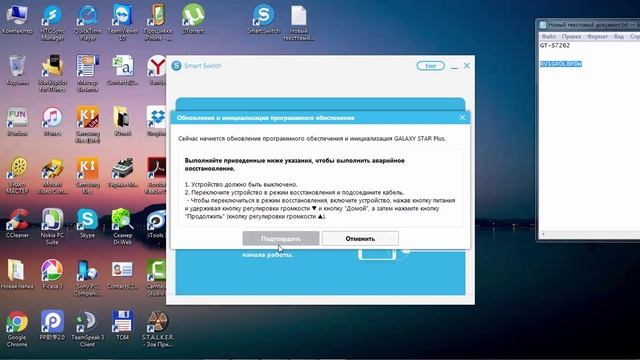Close the software update dialog with X

pyautogui.click(x=462, y=118)
